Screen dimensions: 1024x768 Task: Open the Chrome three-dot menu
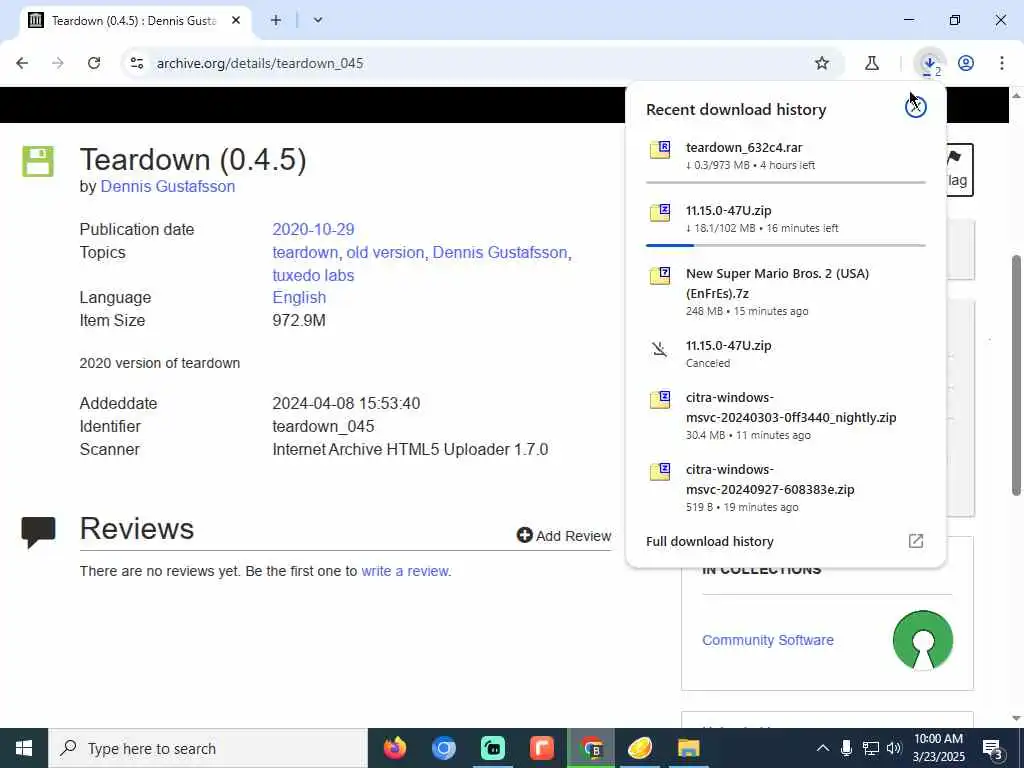(1002, 63)
